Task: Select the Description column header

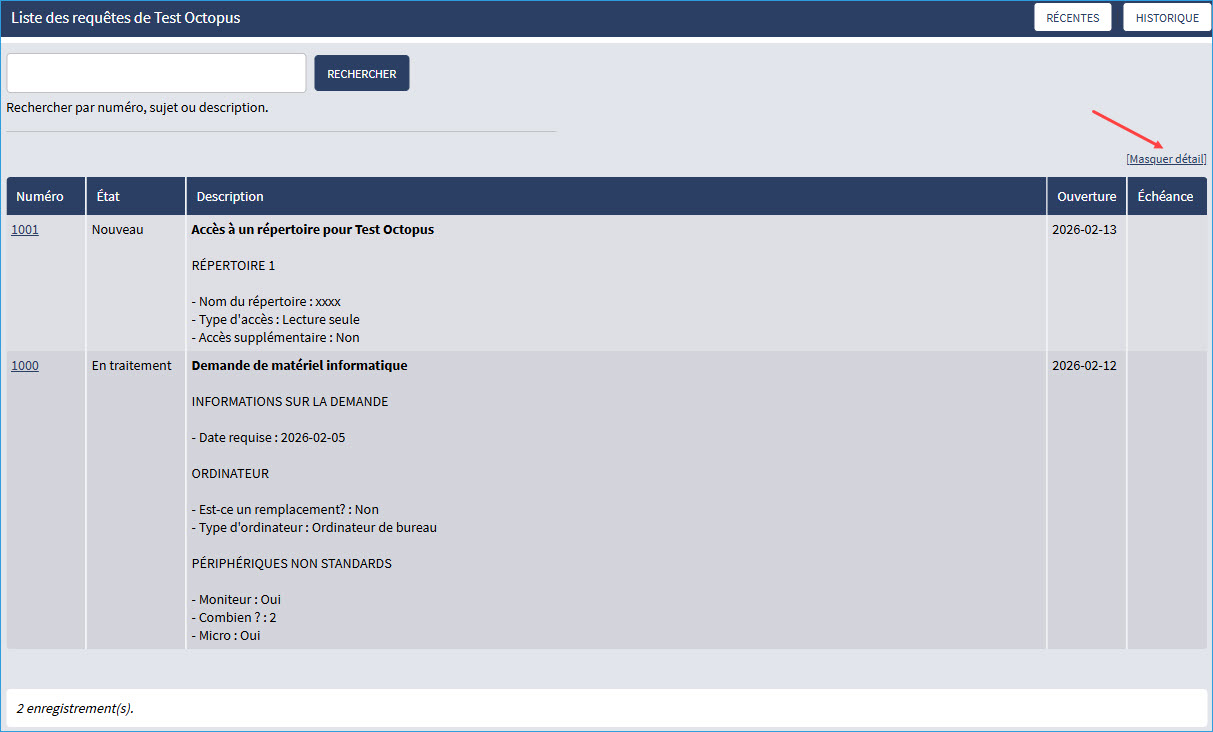Action: [x=230, y=196]
